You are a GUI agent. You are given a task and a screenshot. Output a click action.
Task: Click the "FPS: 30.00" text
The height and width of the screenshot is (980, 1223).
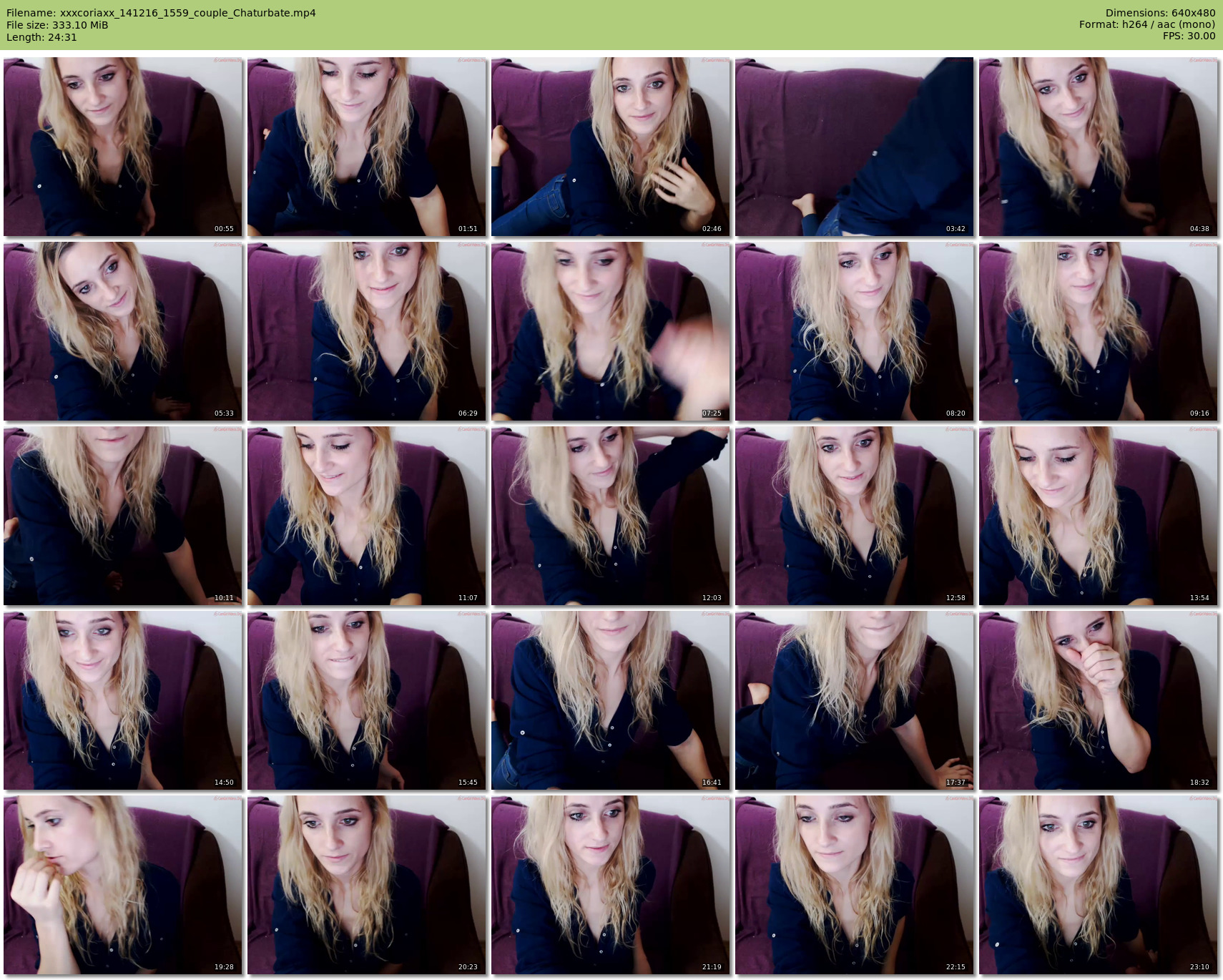click(x=1189, y=36)
